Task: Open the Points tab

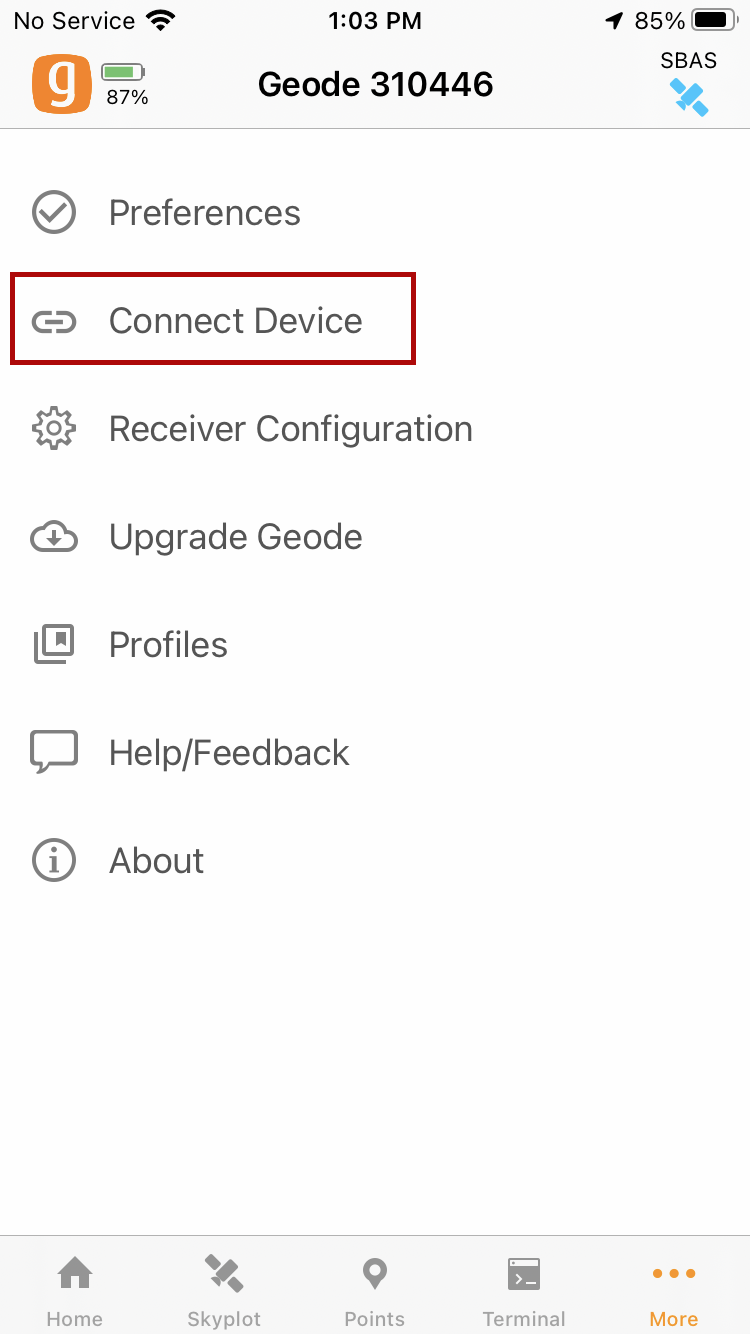Action: tap(375, 1290)
